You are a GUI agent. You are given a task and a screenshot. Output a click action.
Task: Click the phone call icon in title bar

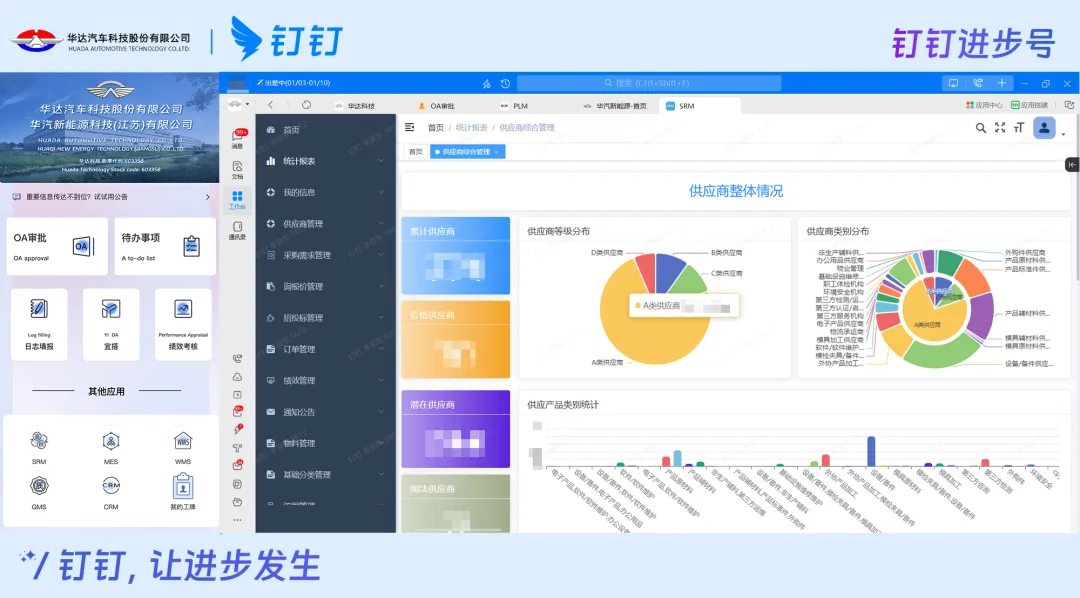(x=978, y=83)
